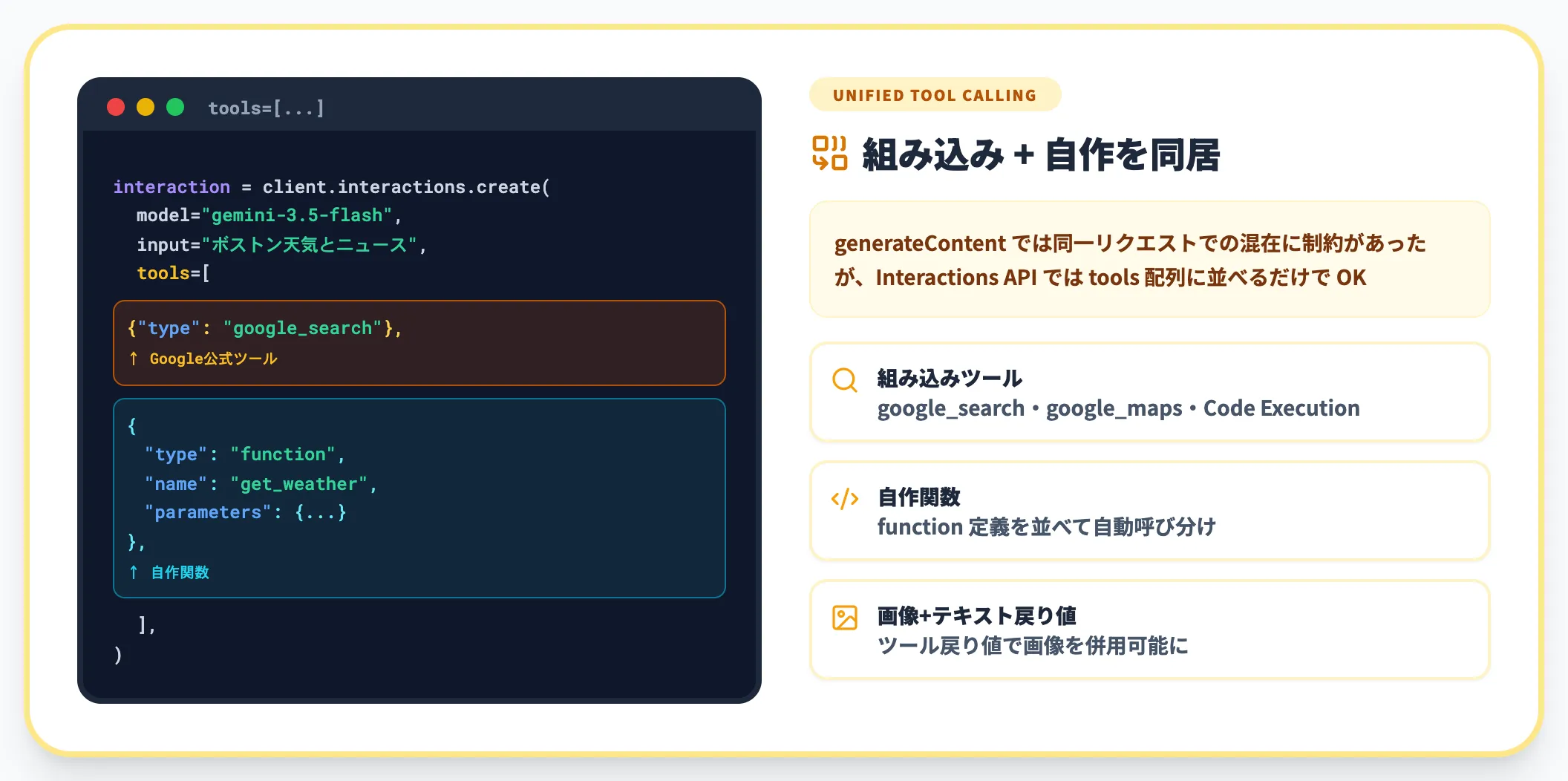
Task: Click the interaction = client.interactions.create( line
Action: 332,187
